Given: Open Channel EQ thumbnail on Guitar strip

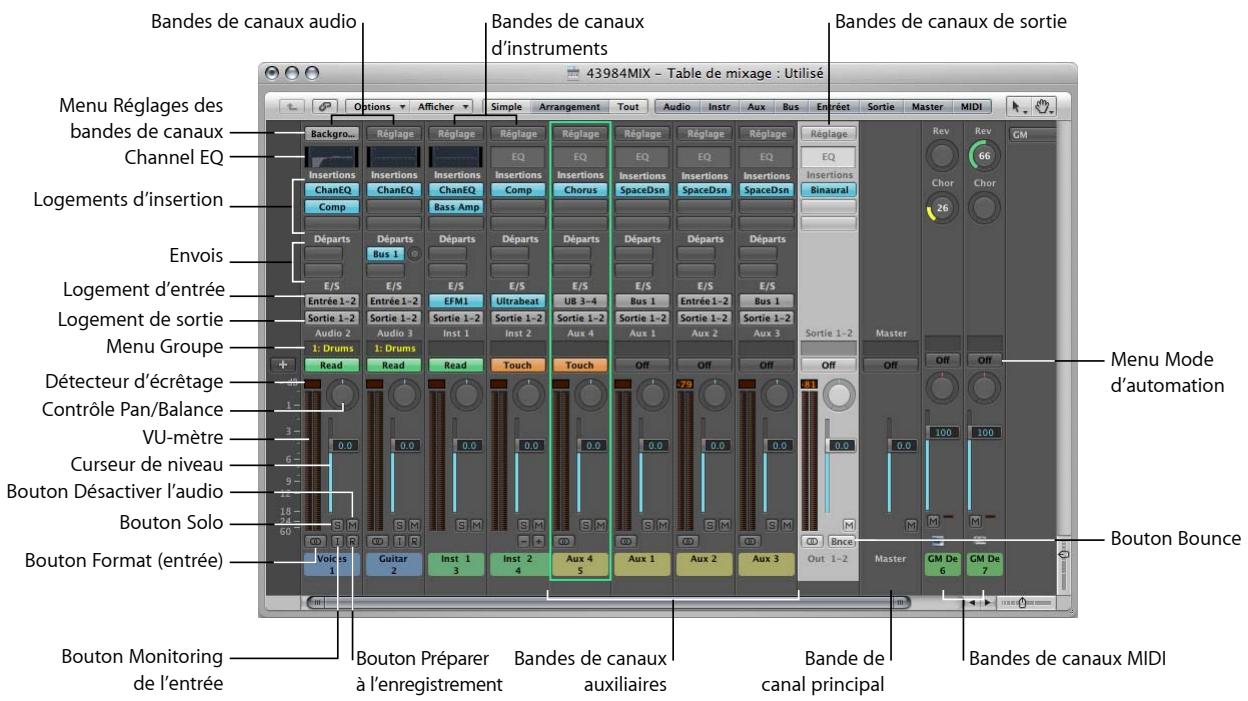Looking at the screenshot, I should tap(394, 156).
